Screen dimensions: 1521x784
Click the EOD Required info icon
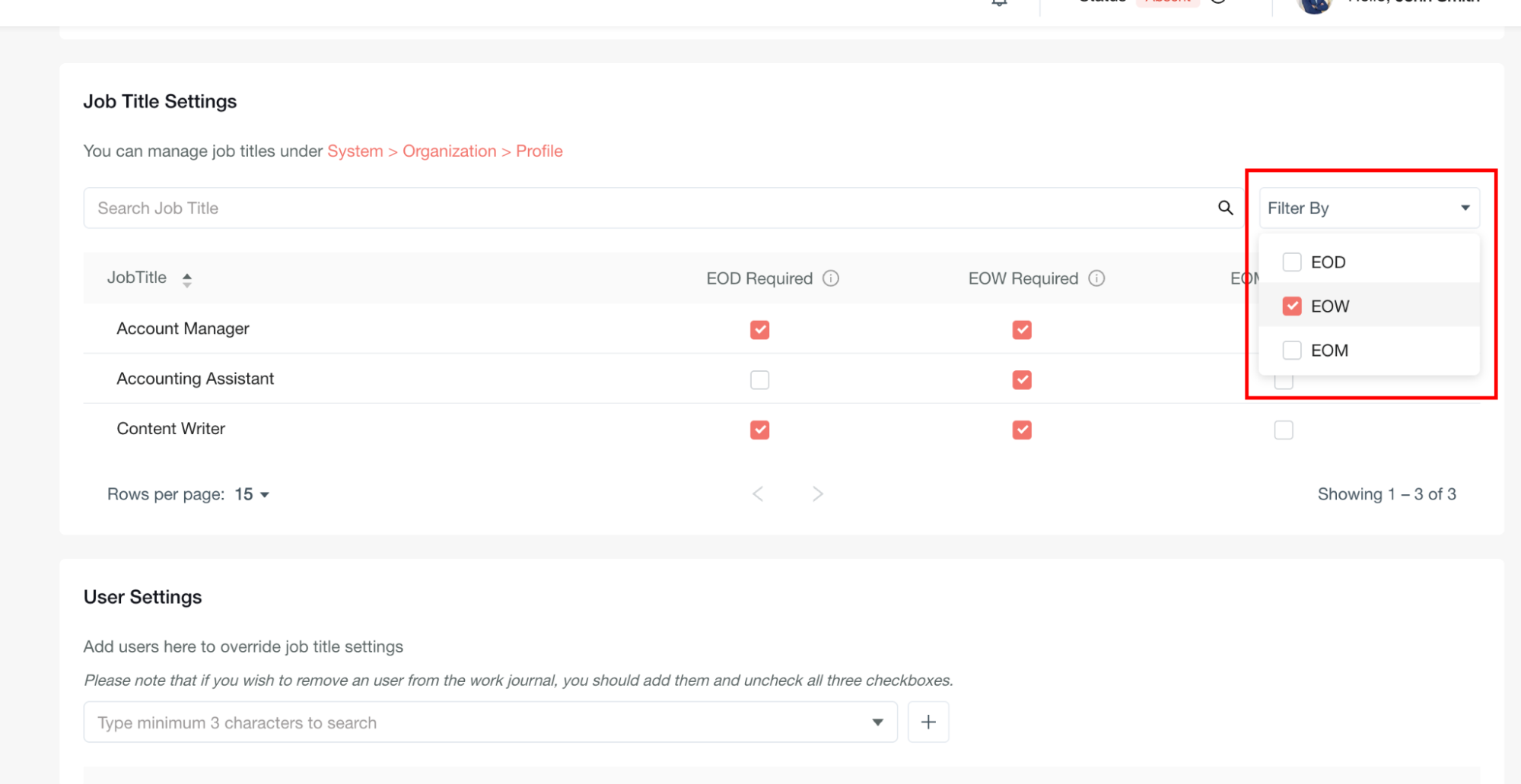tap(831, 278)
